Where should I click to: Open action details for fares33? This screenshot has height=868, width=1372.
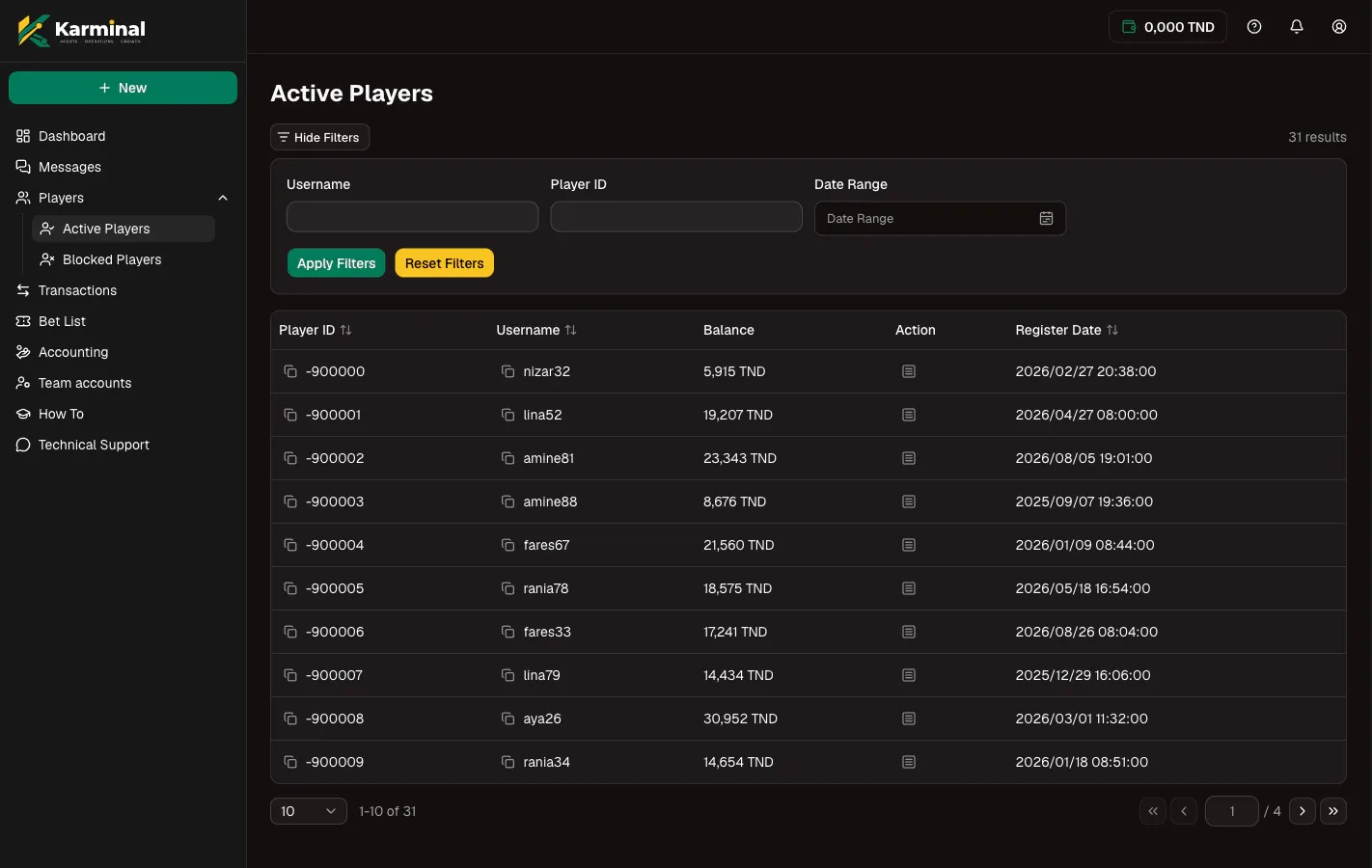coord(909,632)
